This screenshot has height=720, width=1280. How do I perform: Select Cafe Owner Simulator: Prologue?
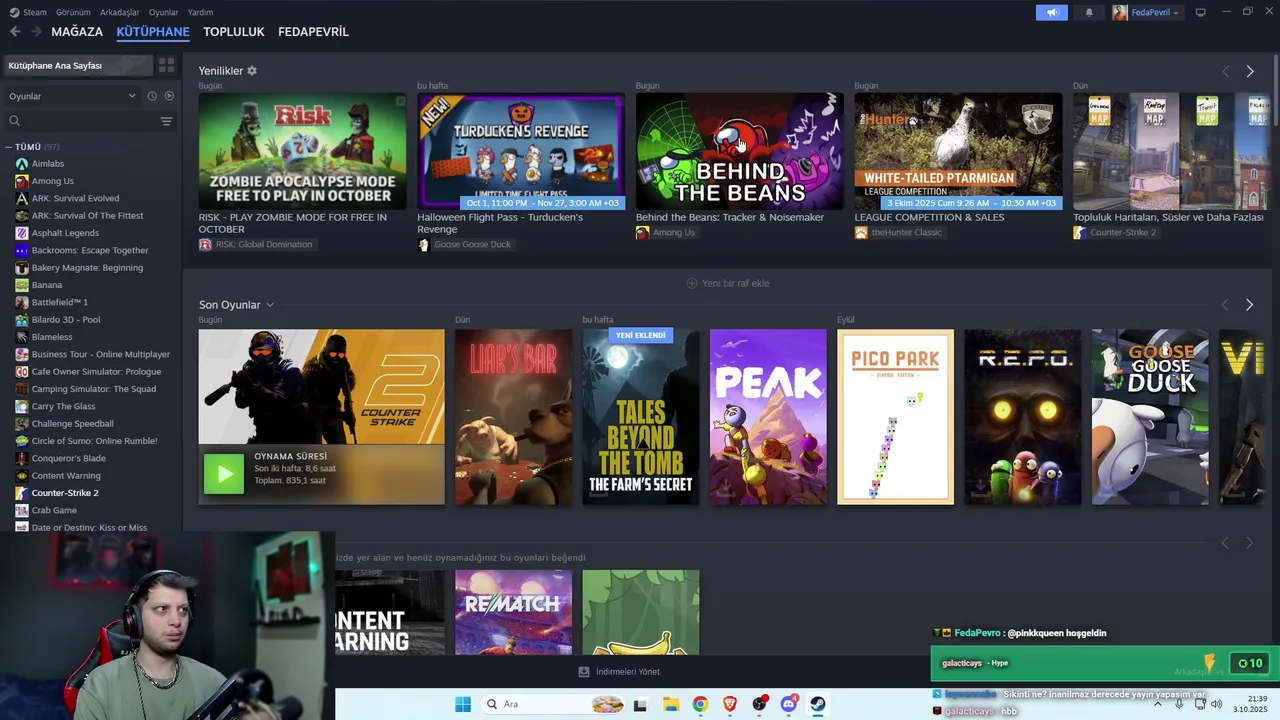(96, 371)
